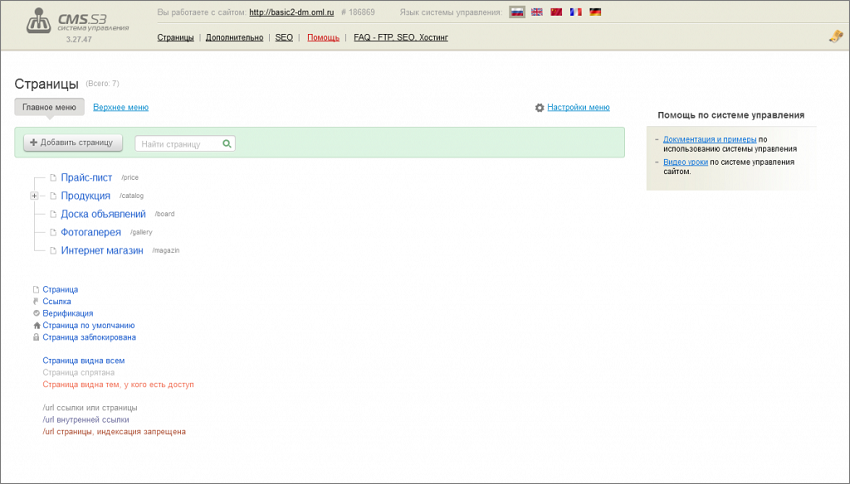Click the /price URL text
This screenshot has width=850, height=484.
click(x=130, y=178)
